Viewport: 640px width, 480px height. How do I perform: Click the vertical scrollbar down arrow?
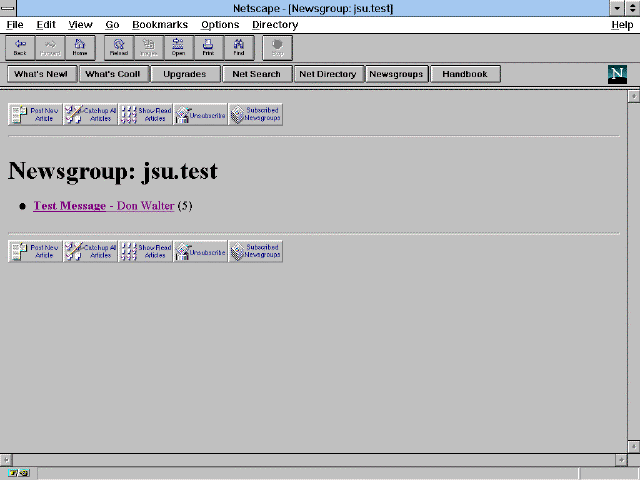click(634, 446)
